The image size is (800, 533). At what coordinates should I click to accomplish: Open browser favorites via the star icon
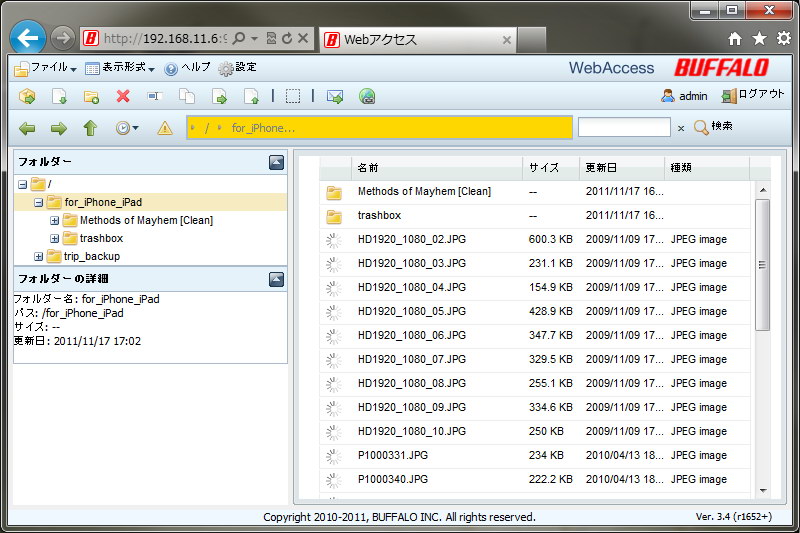click(x=759, y=38)
